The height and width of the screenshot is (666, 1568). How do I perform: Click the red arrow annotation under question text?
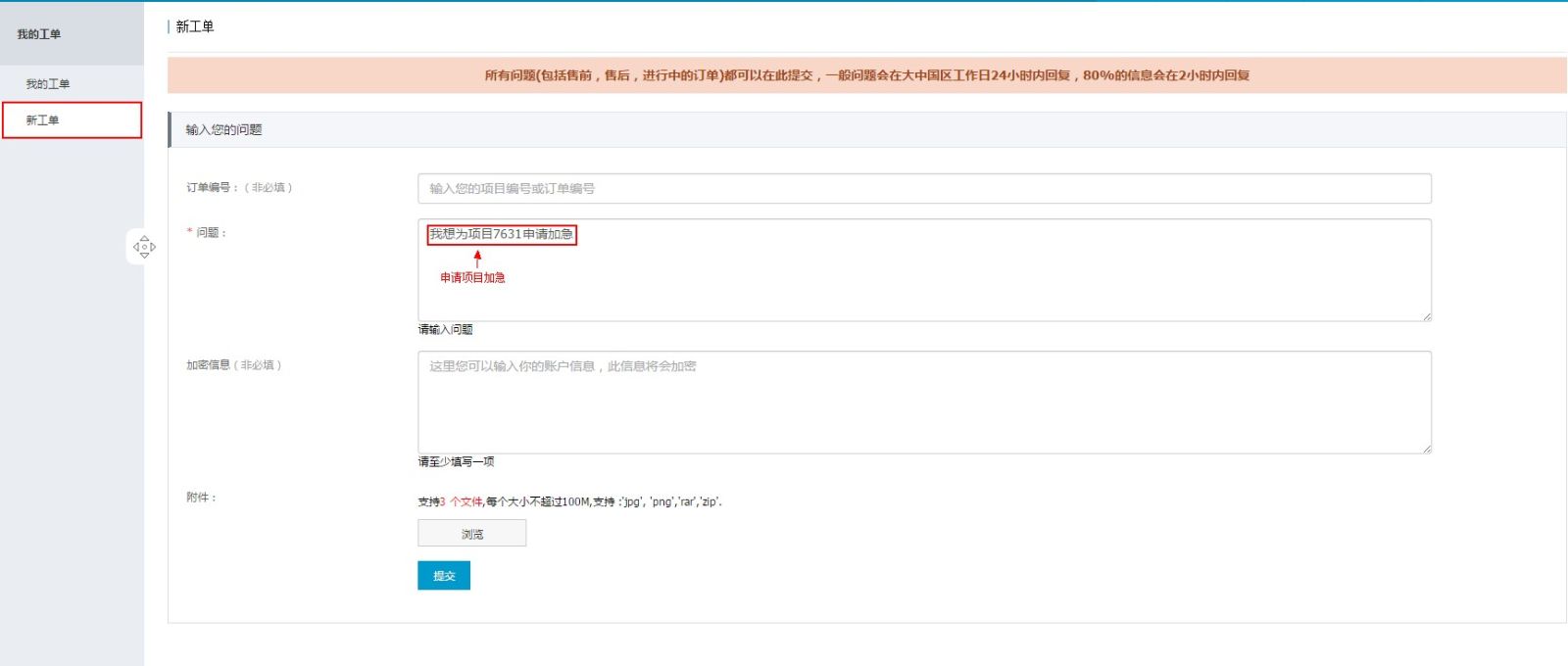pyautogui.click(x=477, y=260)
